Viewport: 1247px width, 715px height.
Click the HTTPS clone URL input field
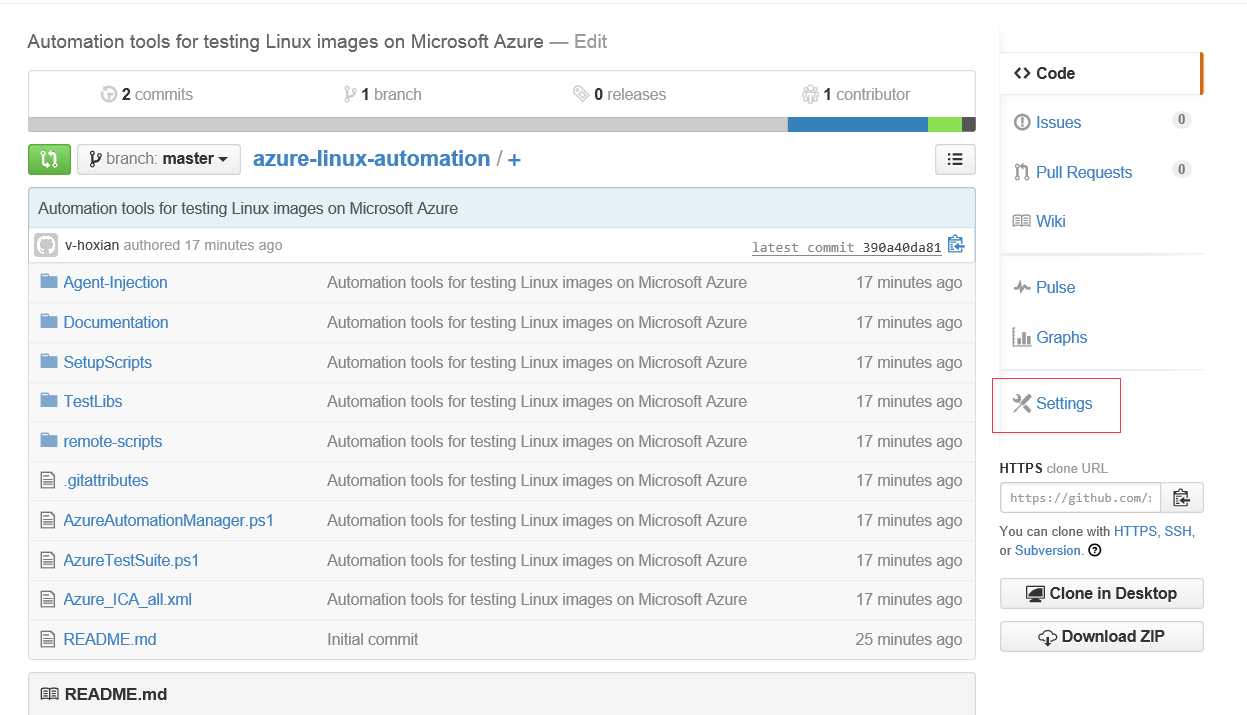tap(1080, 497)
